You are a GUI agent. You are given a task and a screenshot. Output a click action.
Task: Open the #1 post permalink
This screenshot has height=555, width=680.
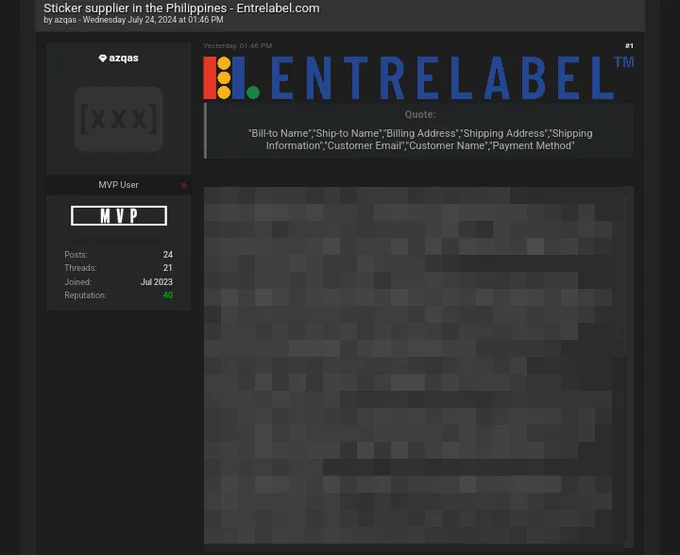click(629, 46)
